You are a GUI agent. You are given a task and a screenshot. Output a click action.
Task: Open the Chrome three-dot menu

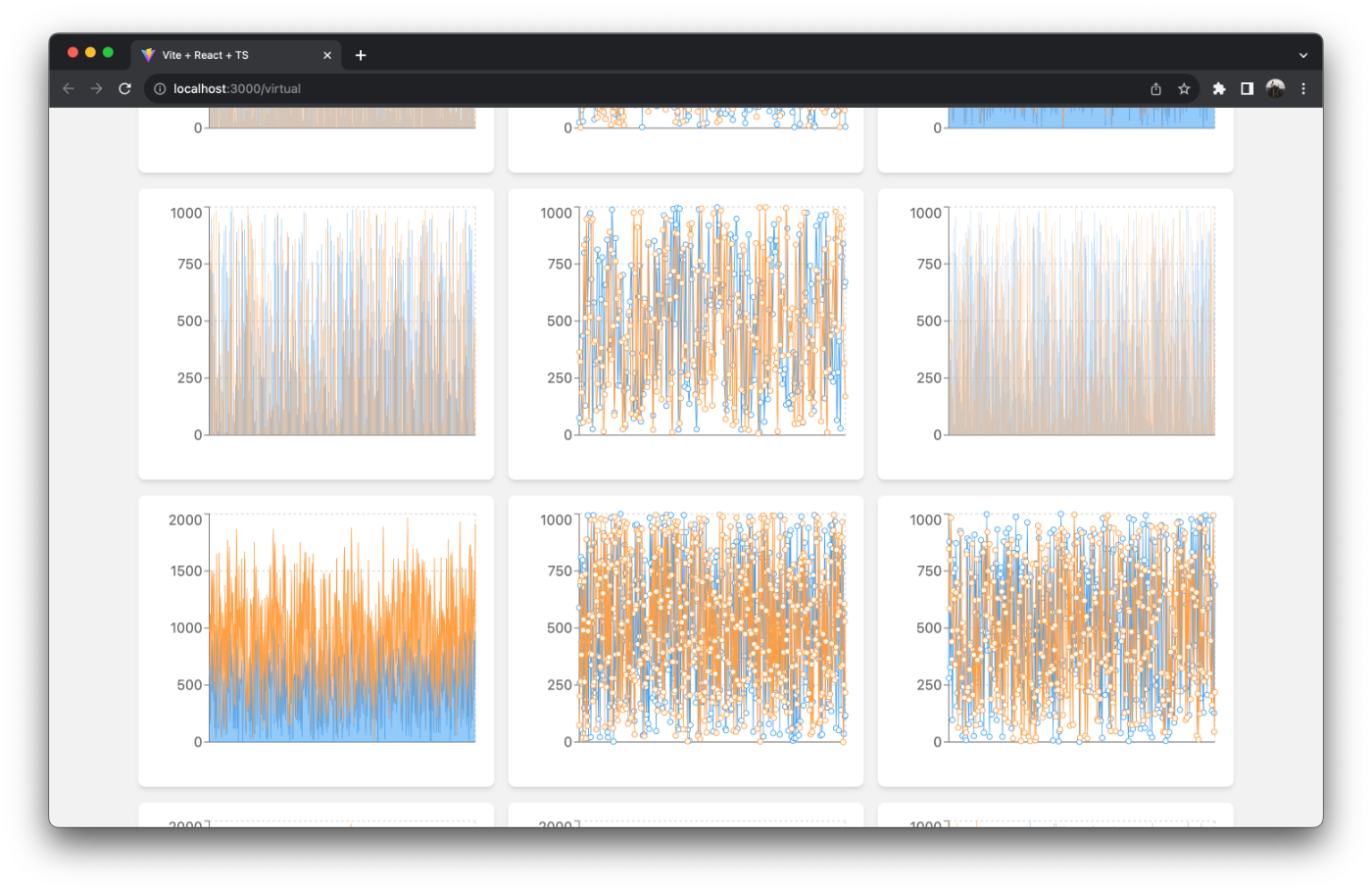[x=1303, y=88]
